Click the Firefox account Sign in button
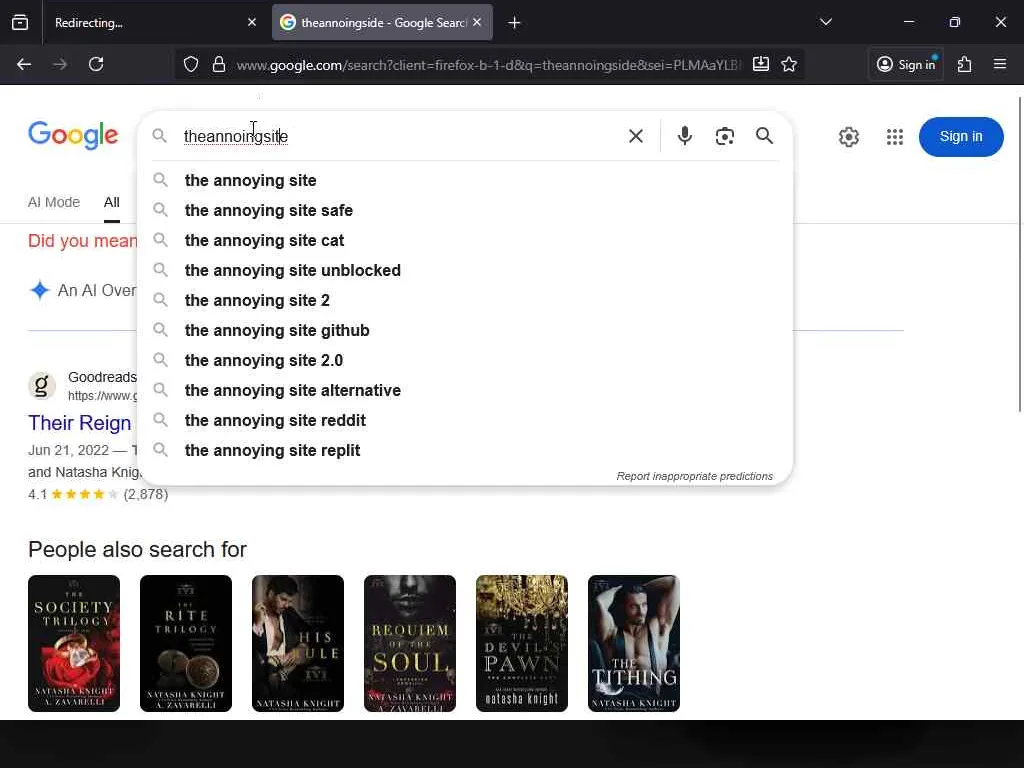 click(906, 64)
